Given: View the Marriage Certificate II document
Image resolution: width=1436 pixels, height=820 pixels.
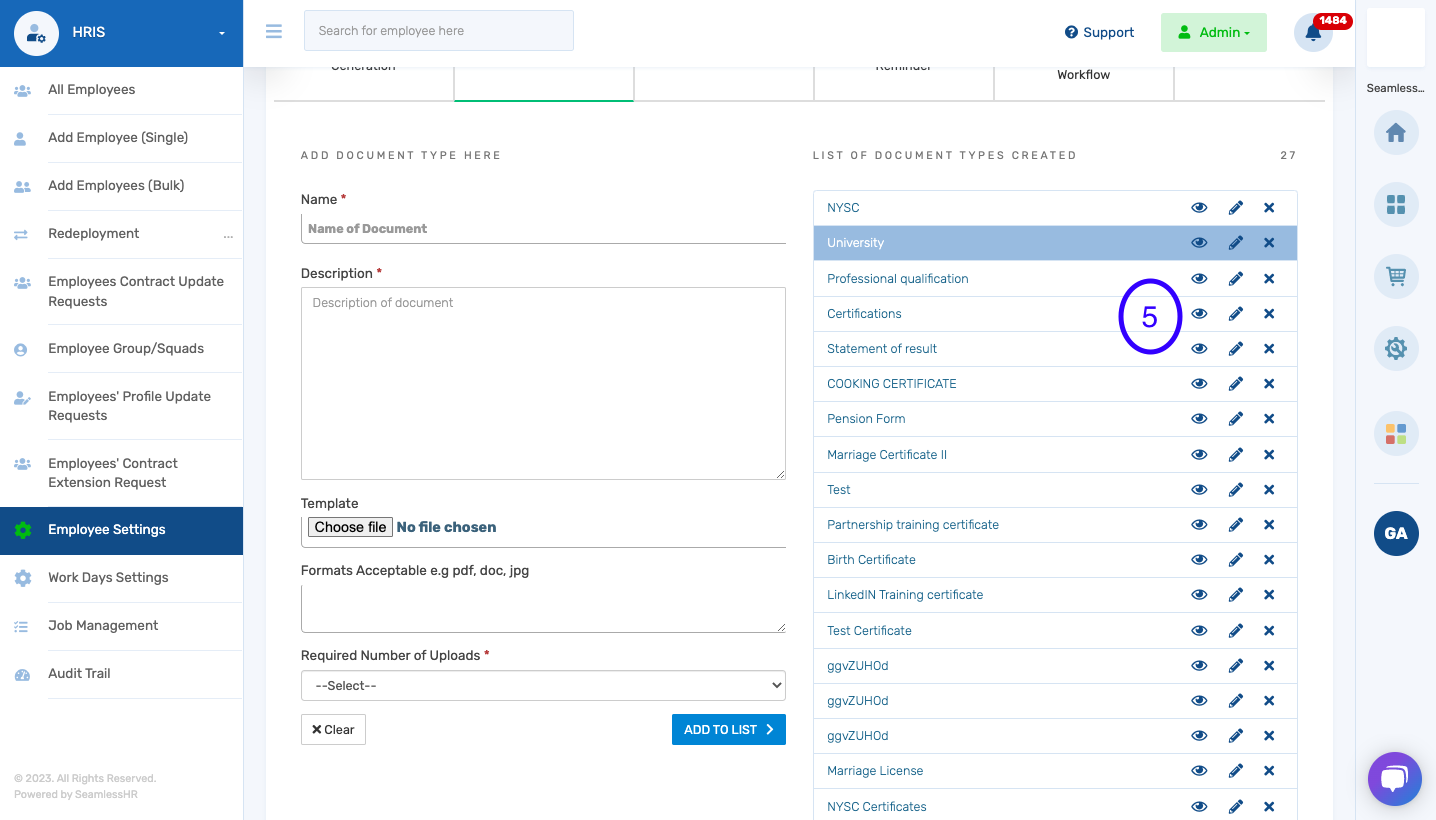Looking at the screenshot, I should pos(1199,455).
